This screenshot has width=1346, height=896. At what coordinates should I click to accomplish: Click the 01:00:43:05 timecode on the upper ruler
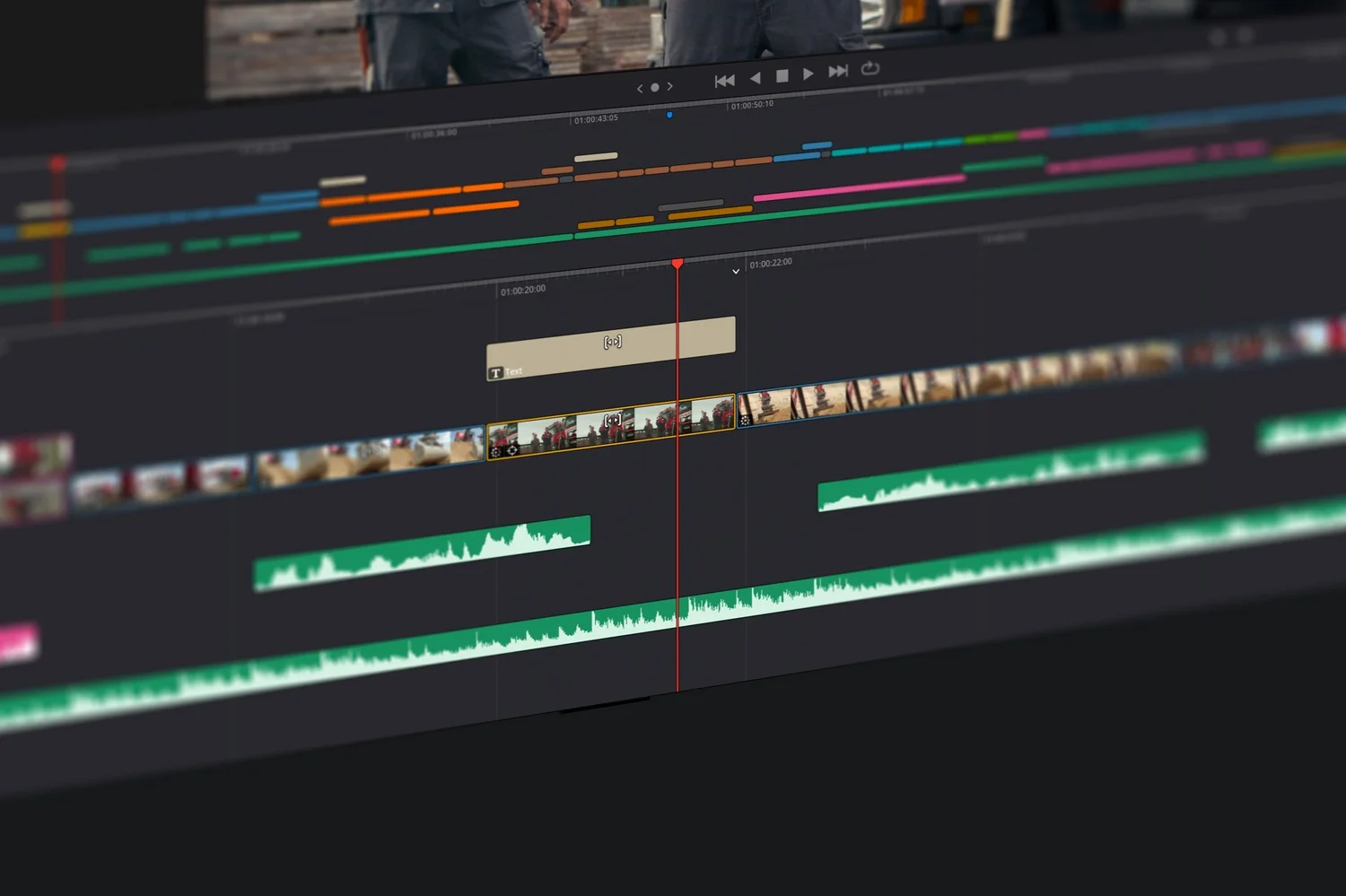(596, 118)
